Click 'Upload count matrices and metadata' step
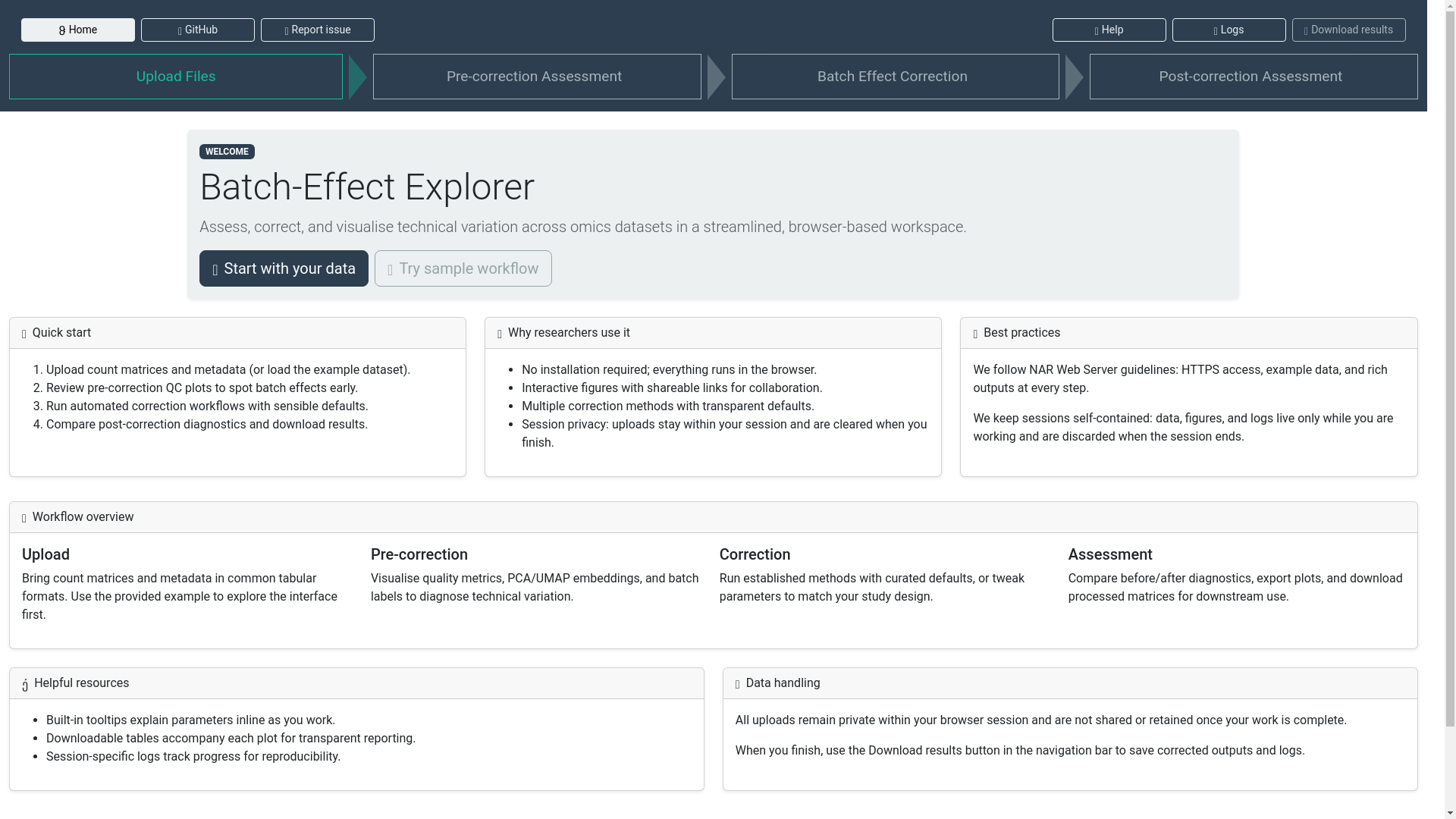This screenshot has width=1456, height=819. coord(228,370)
